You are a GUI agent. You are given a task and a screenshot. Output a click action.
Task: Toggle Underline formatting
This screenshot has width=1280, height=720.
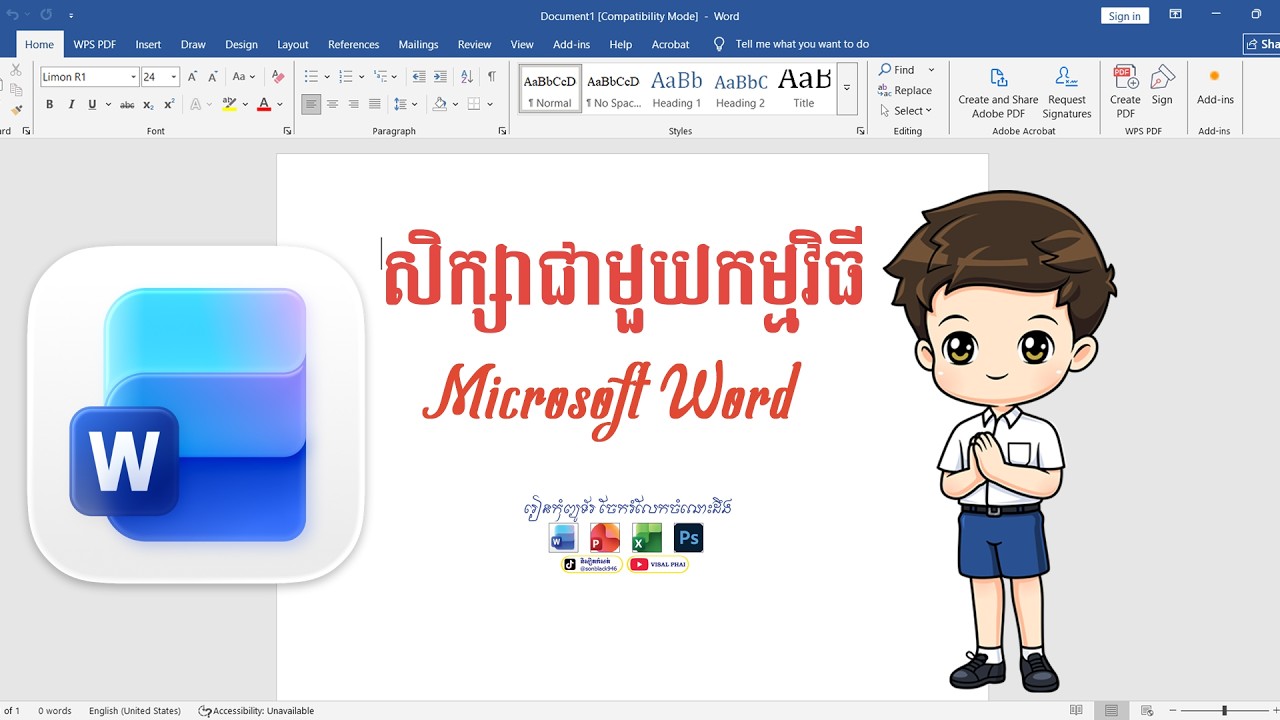point(92,104)
